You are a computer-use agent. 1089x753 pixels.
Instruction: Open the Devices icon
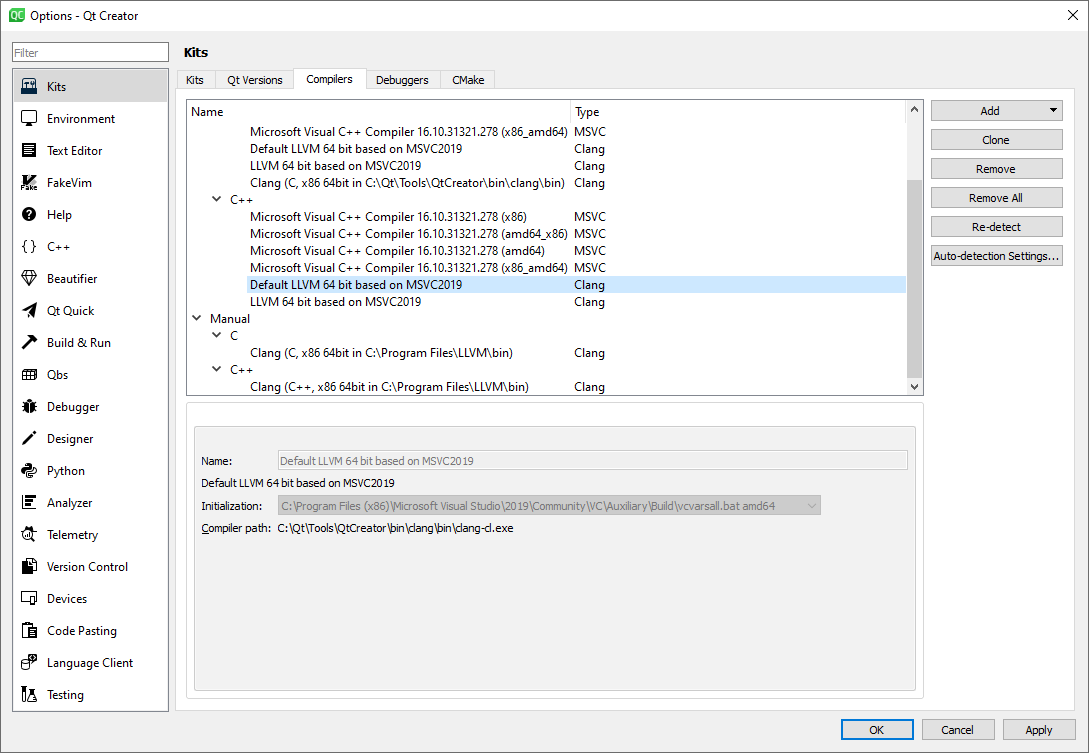point(29,598)
